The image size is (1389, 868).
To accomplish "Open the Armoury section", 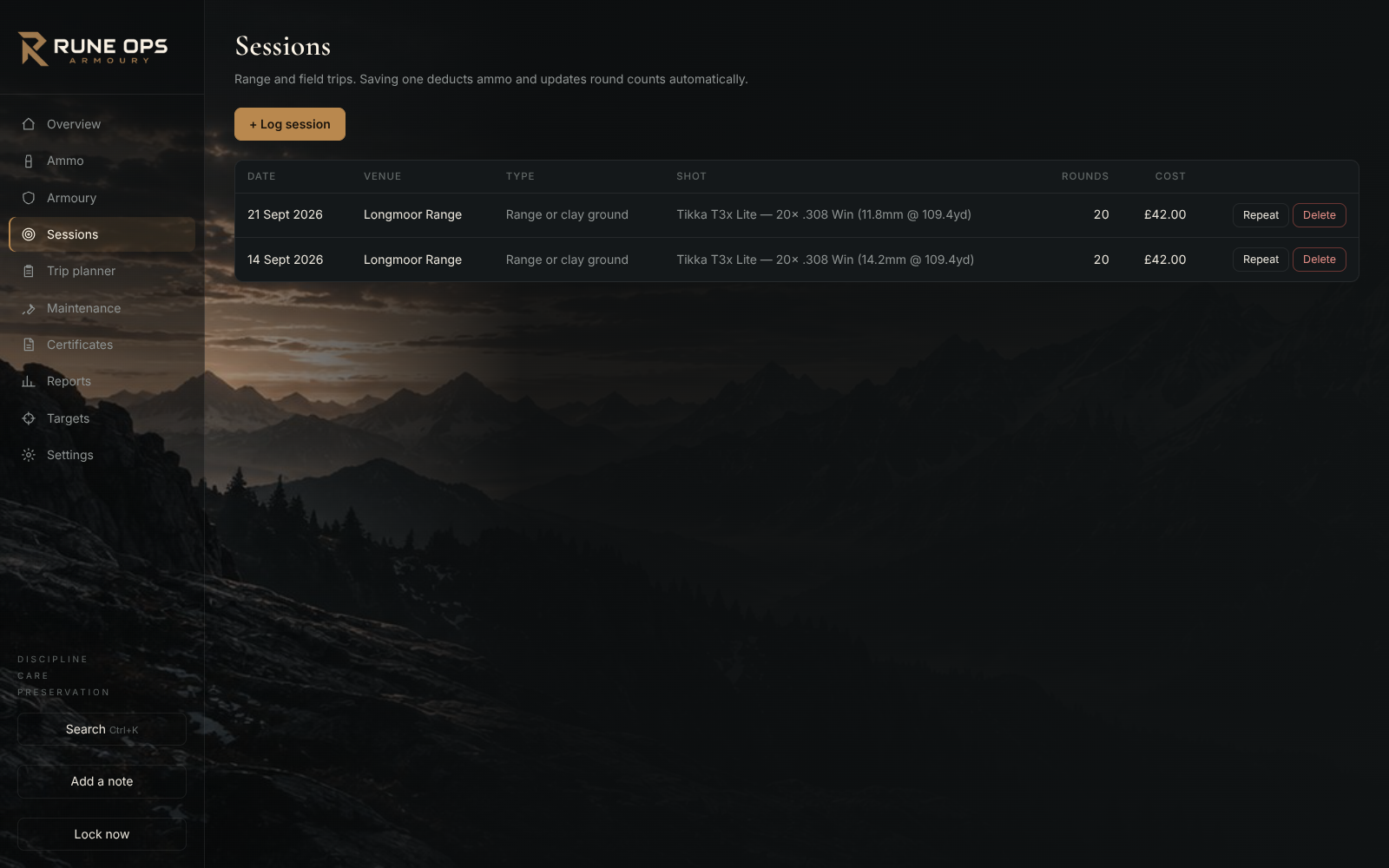I will [102, 198].
